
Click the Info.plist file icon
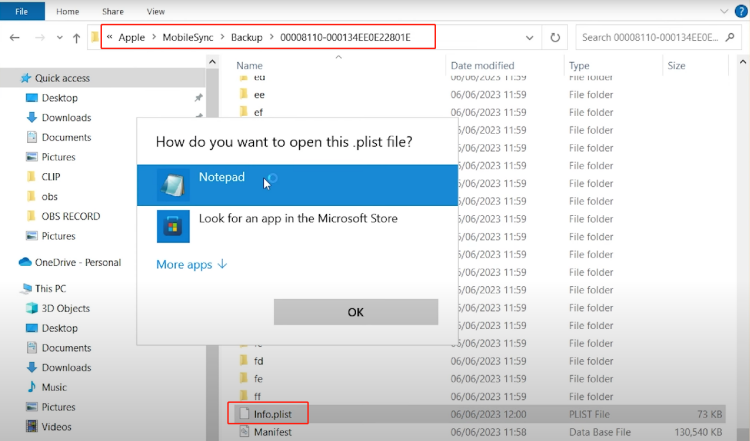click(244, 414)
